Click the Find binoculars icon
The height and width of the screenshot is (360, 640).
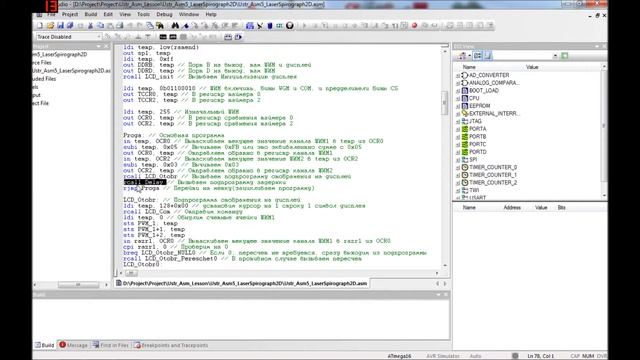click(175, 25)
